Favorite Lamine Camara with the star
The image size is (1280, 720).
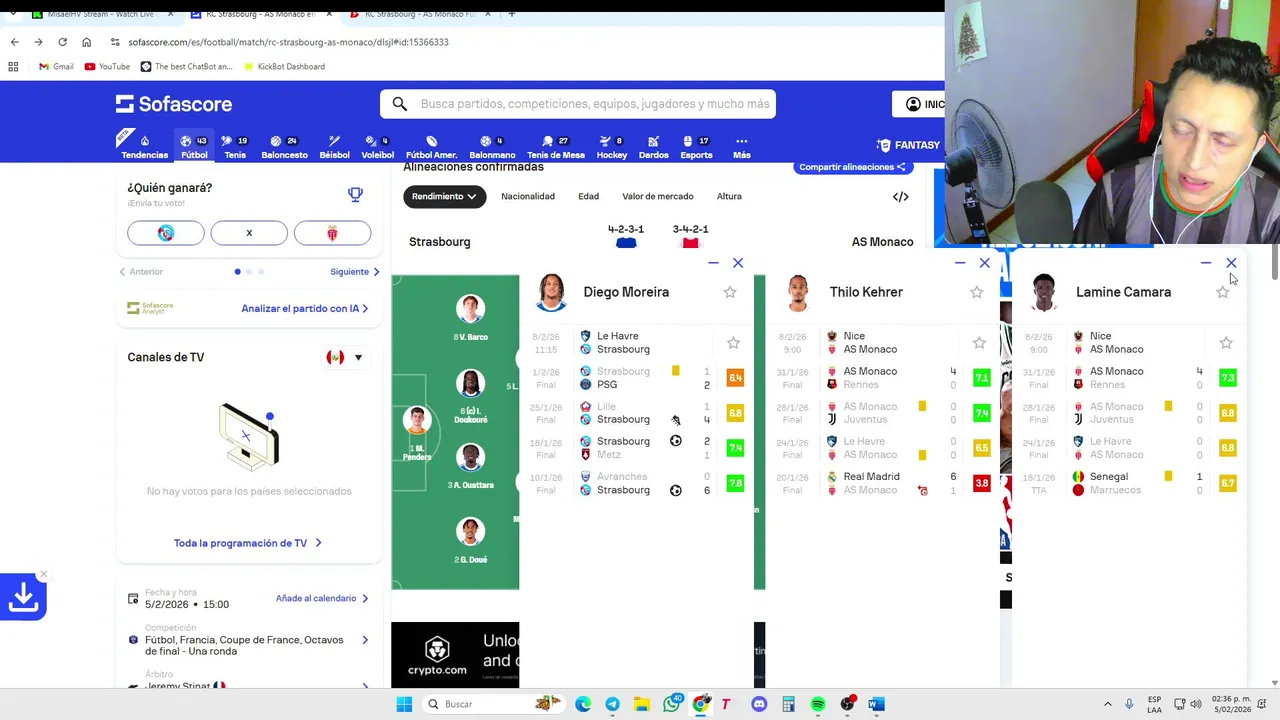(x=1222, y=292)
